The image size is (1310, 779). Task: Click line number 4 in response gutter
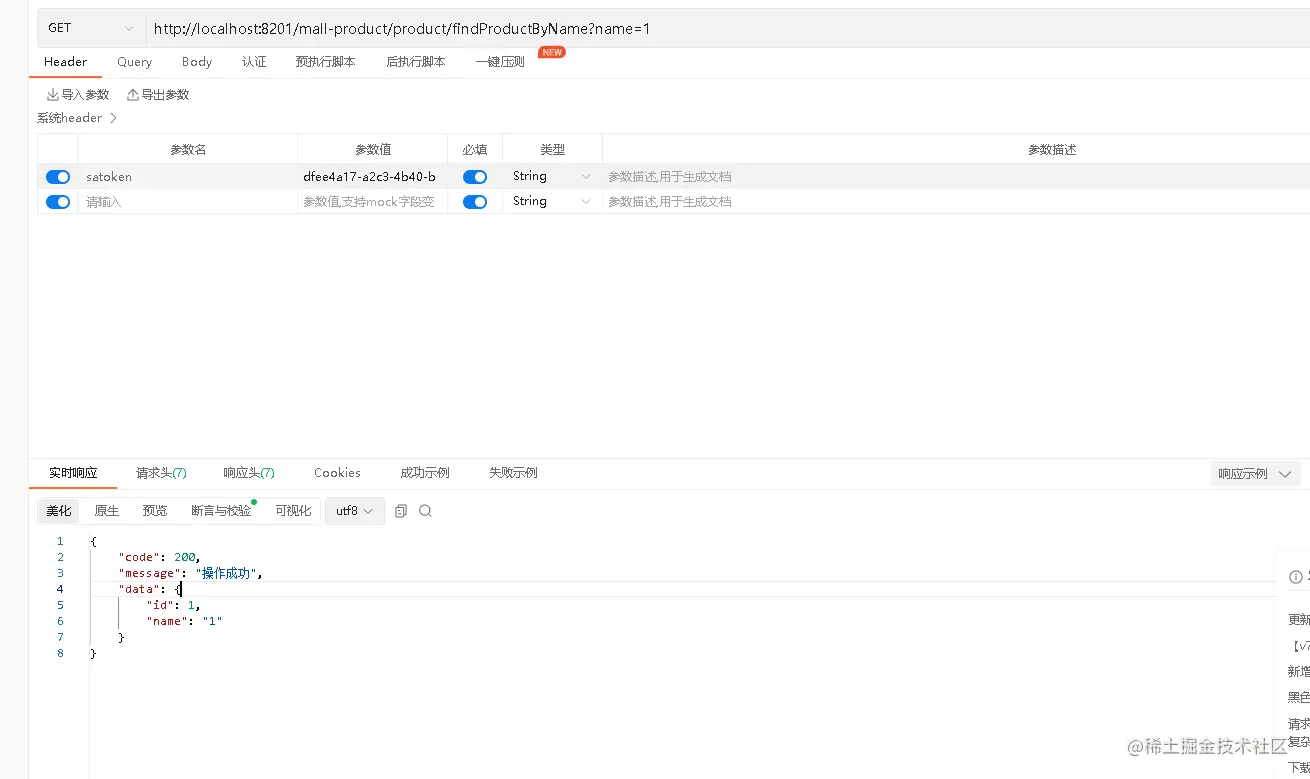click(60, 589)
